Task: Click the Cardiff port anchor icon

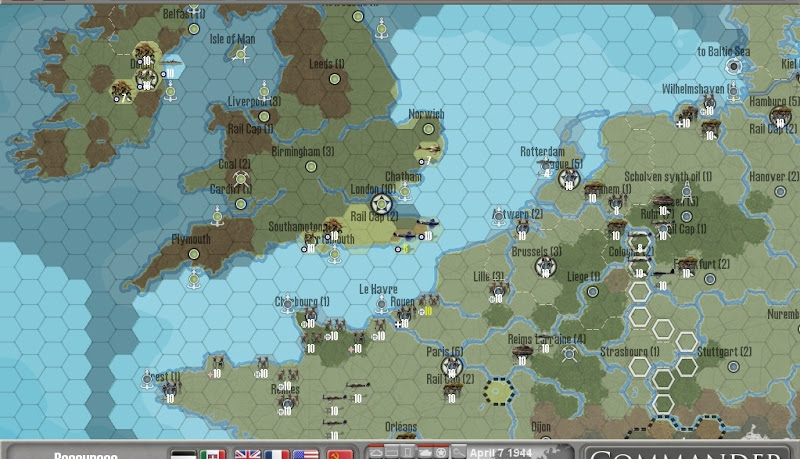Action: 217,216
